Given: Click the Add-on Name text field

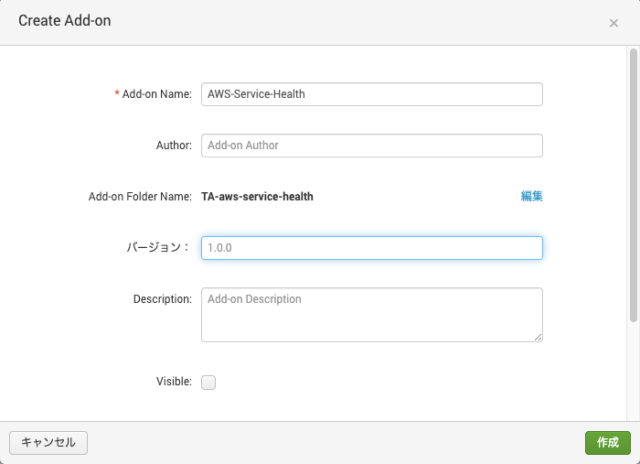Looking at the screenshot, I should 372,94.
